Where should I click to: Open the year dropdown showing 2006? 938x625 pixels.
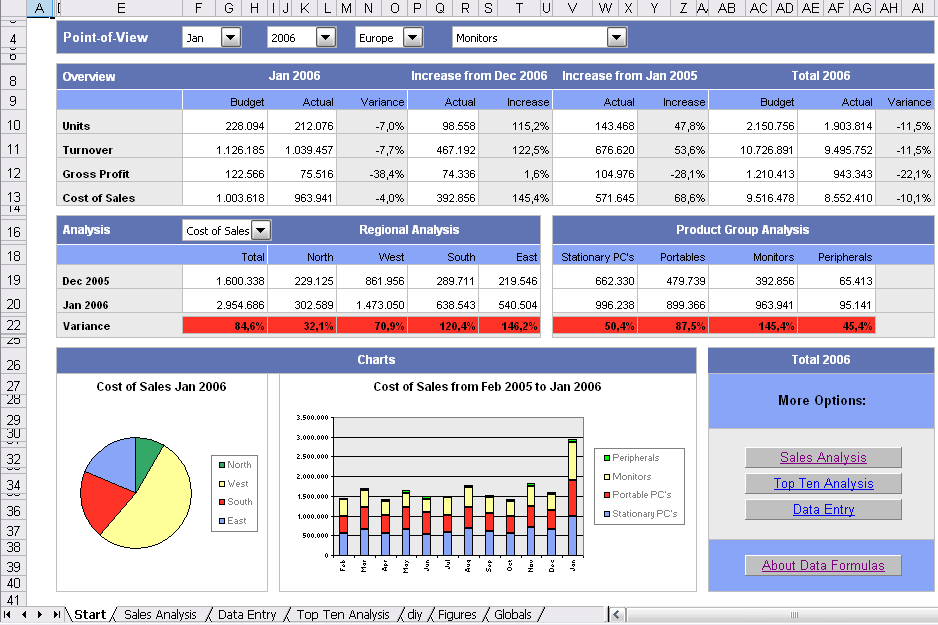(x=325, y=38)
